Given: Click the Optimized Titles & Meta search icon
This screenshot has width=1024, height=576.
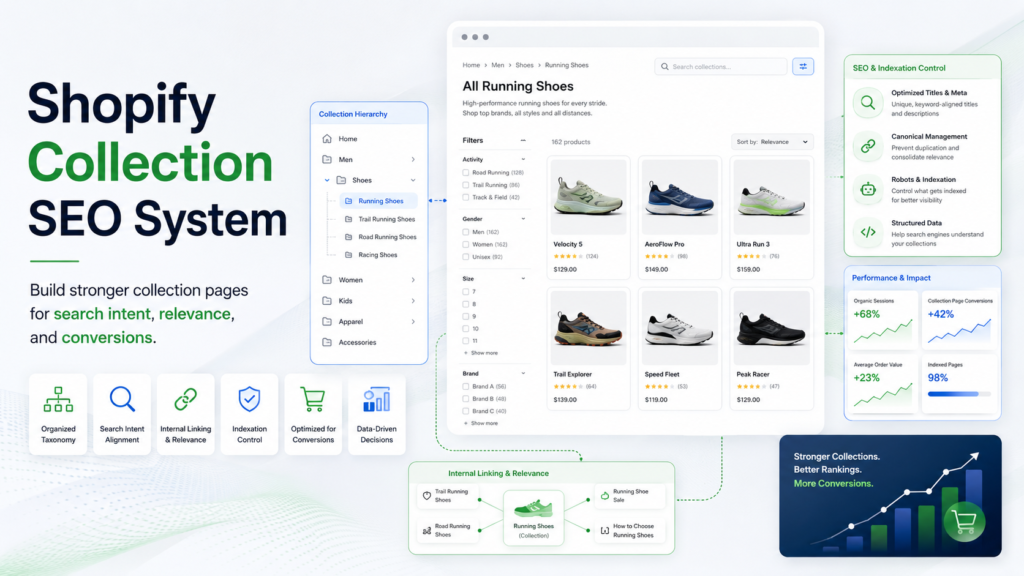Looking at the screenshot, I should (x=868, y=103).
